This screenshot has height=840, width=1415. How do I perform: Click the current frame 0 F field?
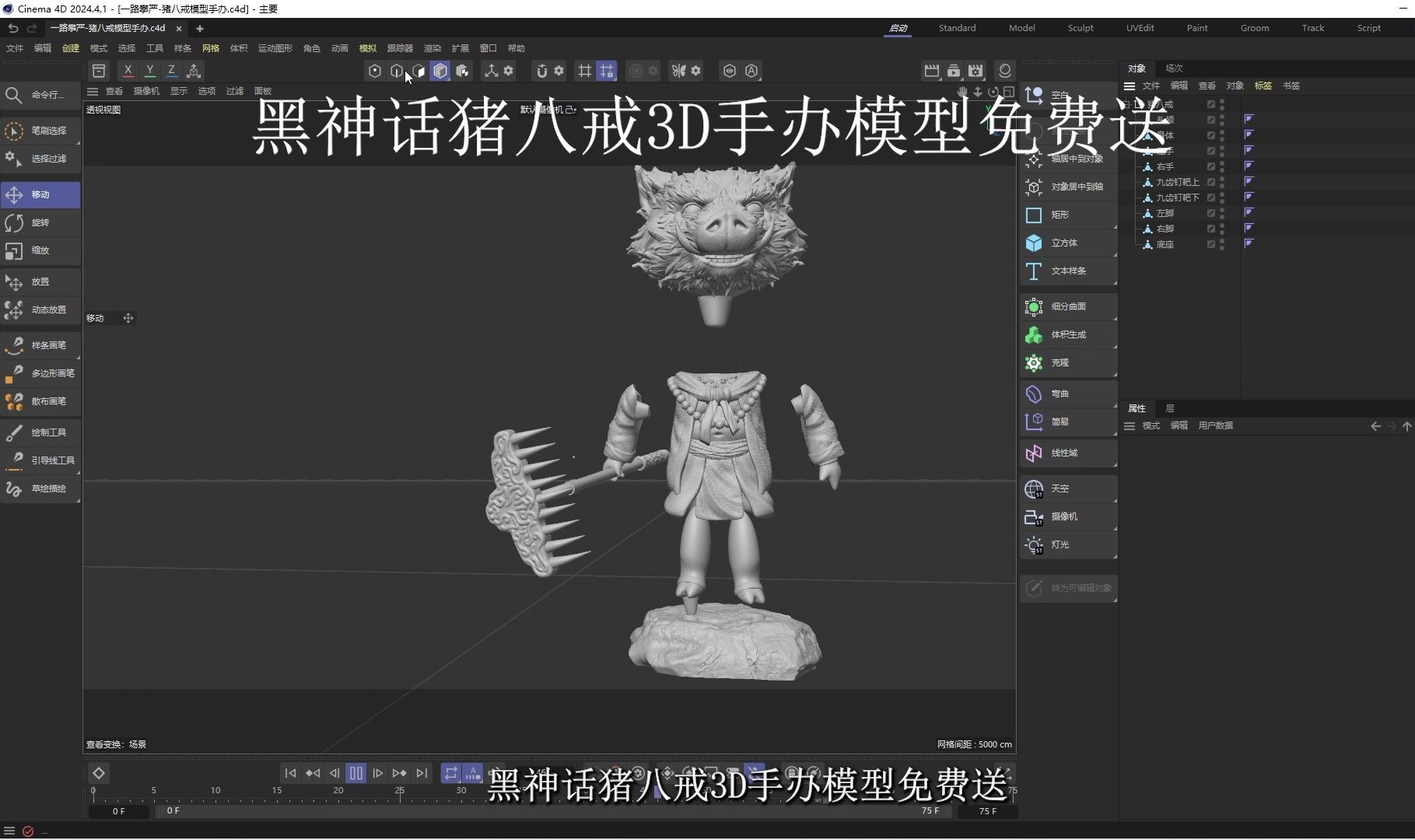click(119, 811)
